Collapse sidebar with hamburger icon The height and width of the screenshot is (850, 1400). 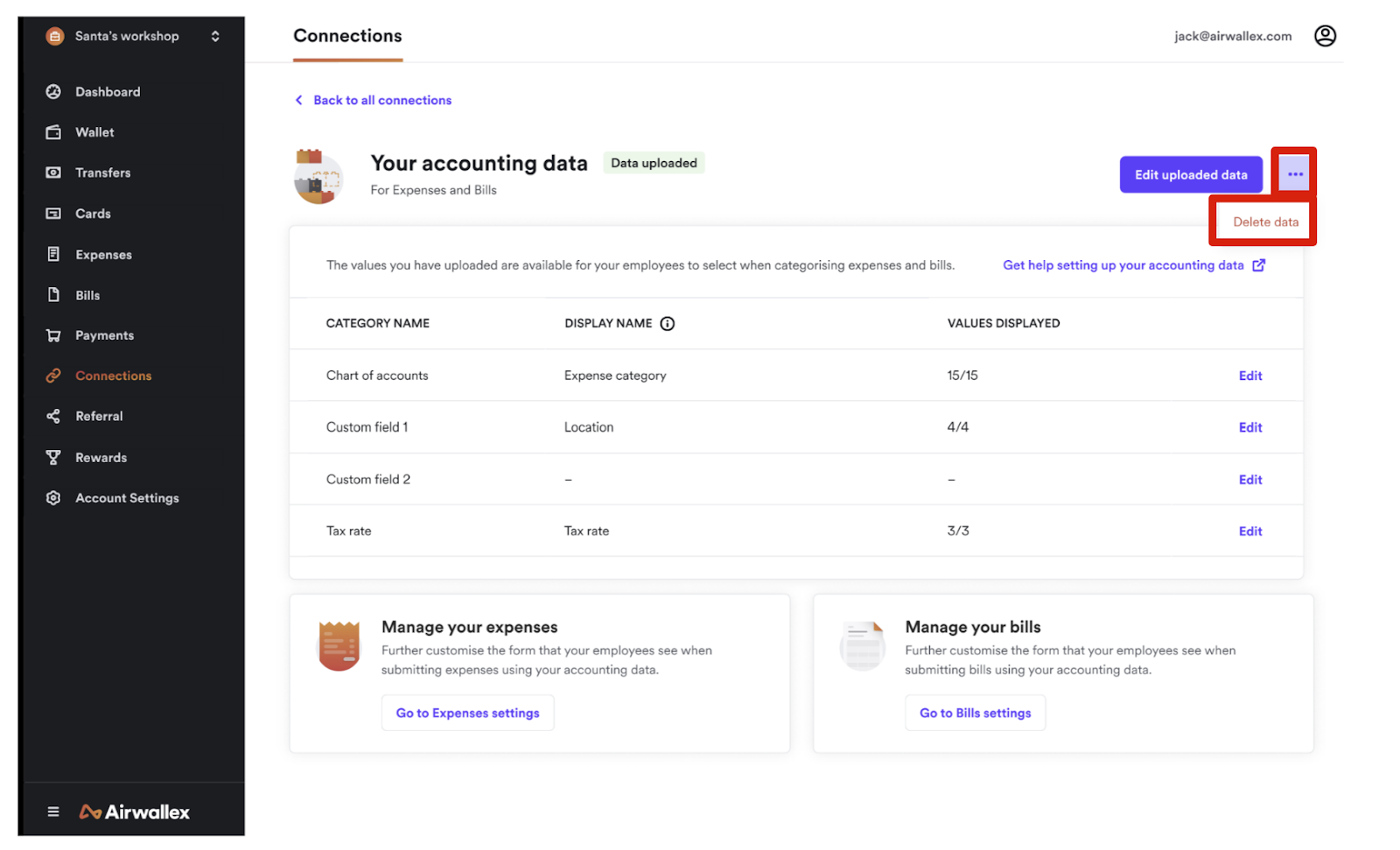(x=53, y=811)
